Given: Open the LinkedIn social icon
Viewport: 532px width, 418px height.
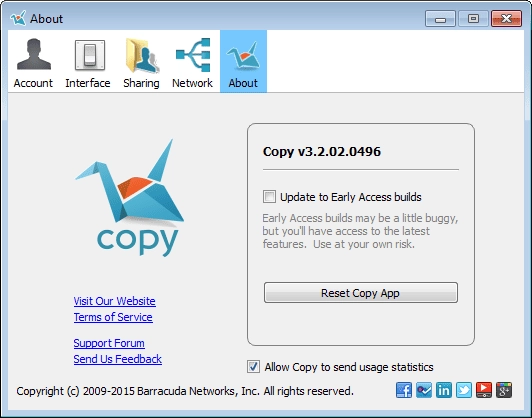Looking at the screenshot, I should (444, 390).
